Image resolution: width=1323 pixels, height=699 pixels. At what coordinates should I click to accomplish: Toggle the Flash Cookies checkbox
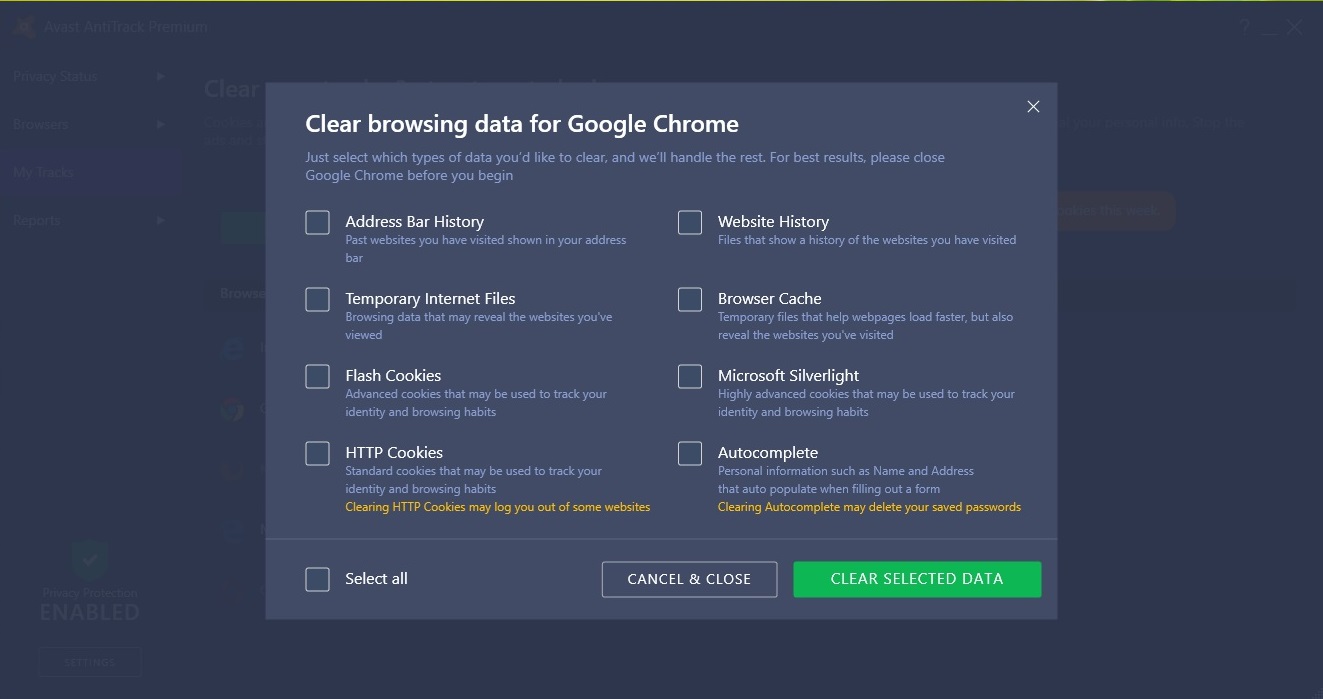point(317,376)
